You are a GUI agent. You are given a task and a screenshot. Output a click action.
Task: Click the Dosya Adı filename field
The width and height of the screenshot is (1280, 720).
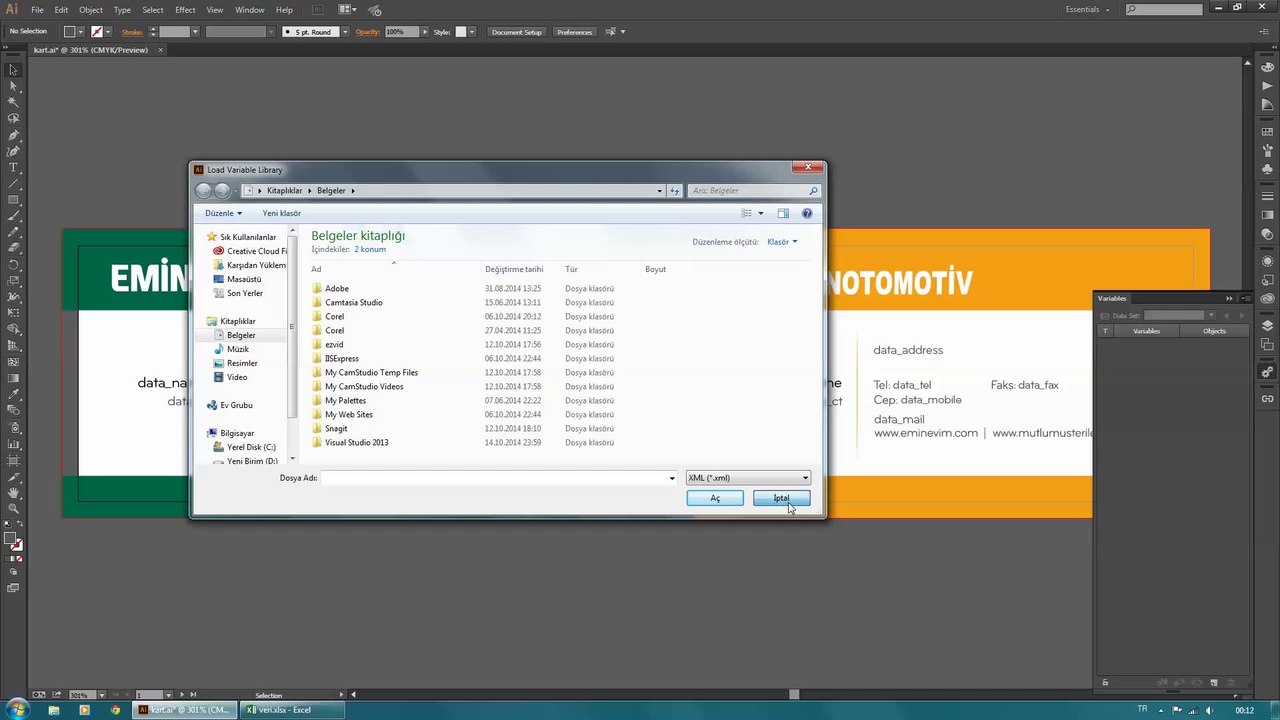click(x=499, y=478)
